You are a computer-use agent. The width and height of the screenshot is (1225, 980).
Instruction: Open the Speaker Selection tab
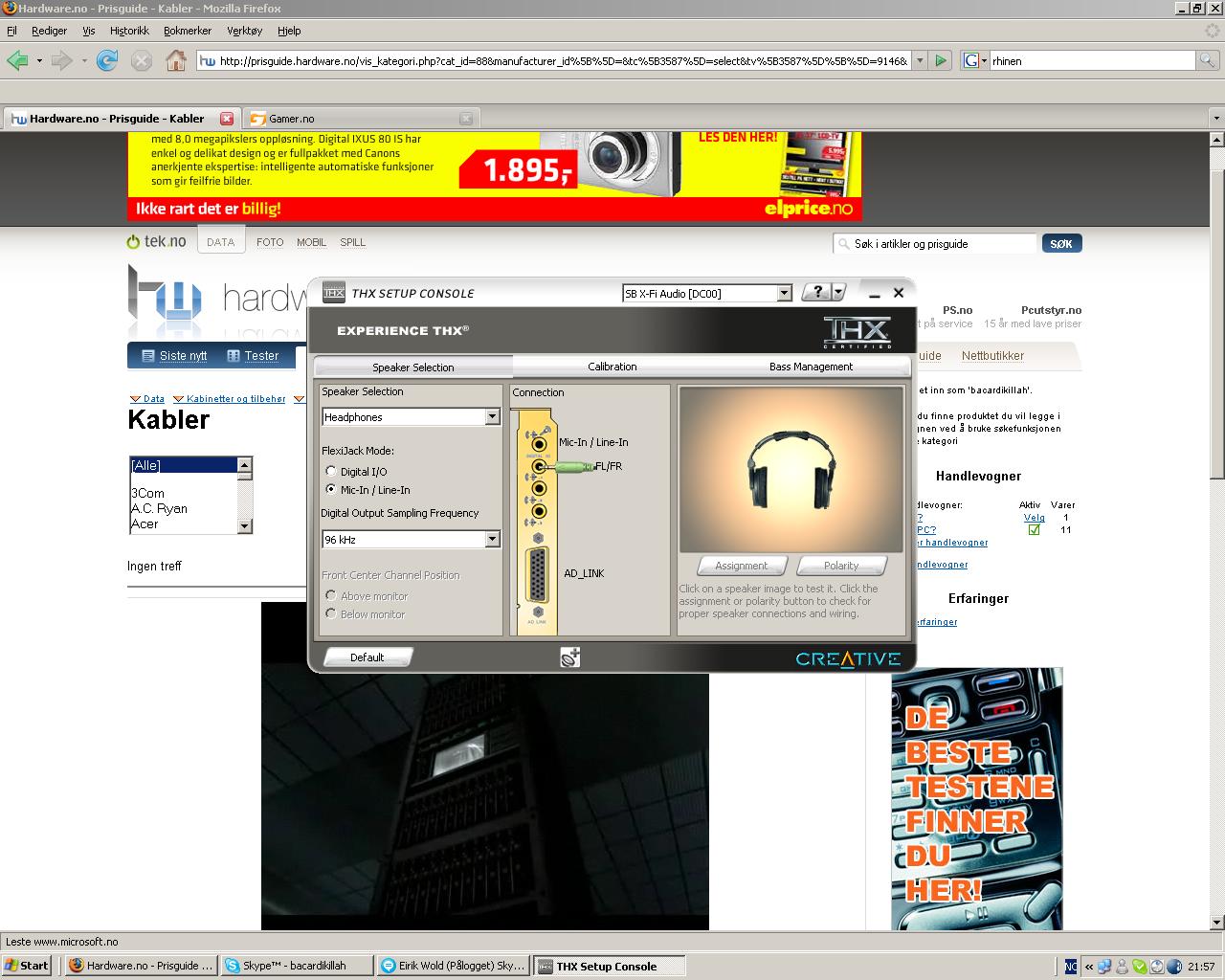click(413, 367)
